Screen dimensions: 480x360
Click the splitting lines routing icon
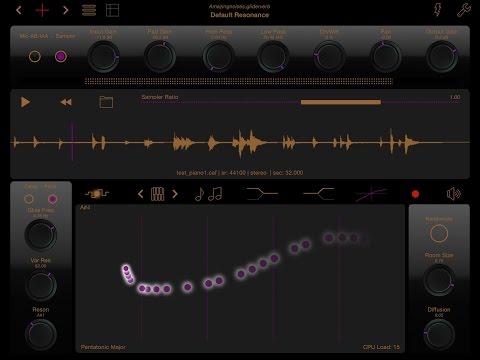coord(319,194)
